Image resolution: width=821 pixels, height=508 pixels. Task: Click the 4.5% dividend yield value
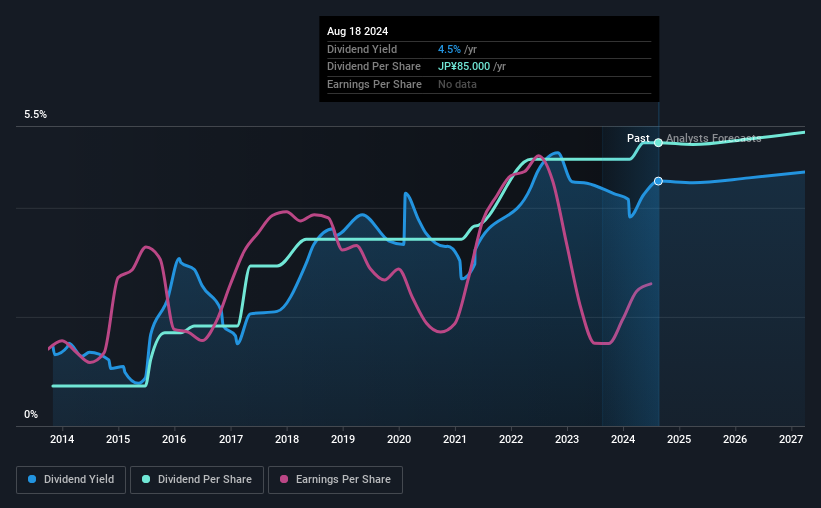(x=449, y=49)
